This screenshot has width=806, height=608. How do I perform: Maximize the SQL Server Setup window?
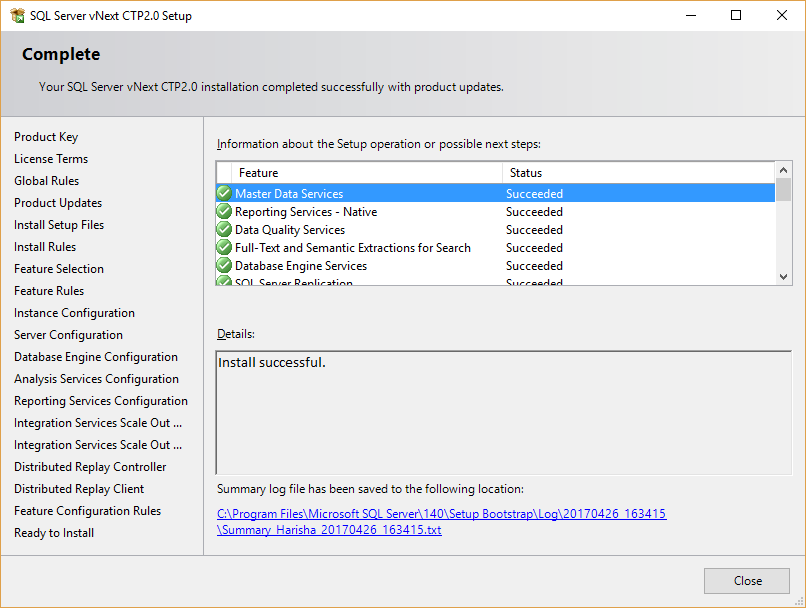(x=736, y=15)
